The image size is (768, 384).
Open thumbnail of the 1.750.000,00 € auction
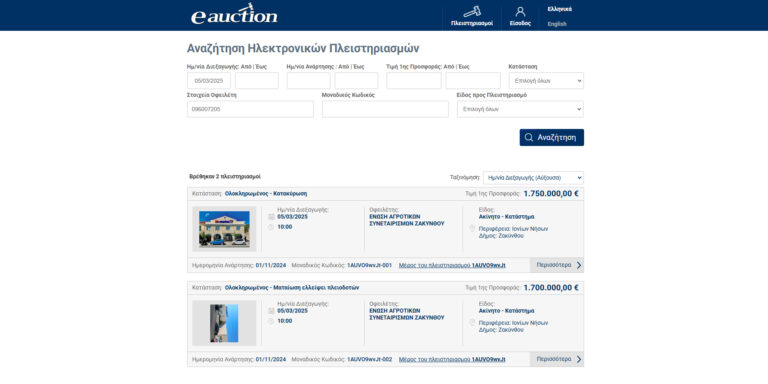point(224,229)
